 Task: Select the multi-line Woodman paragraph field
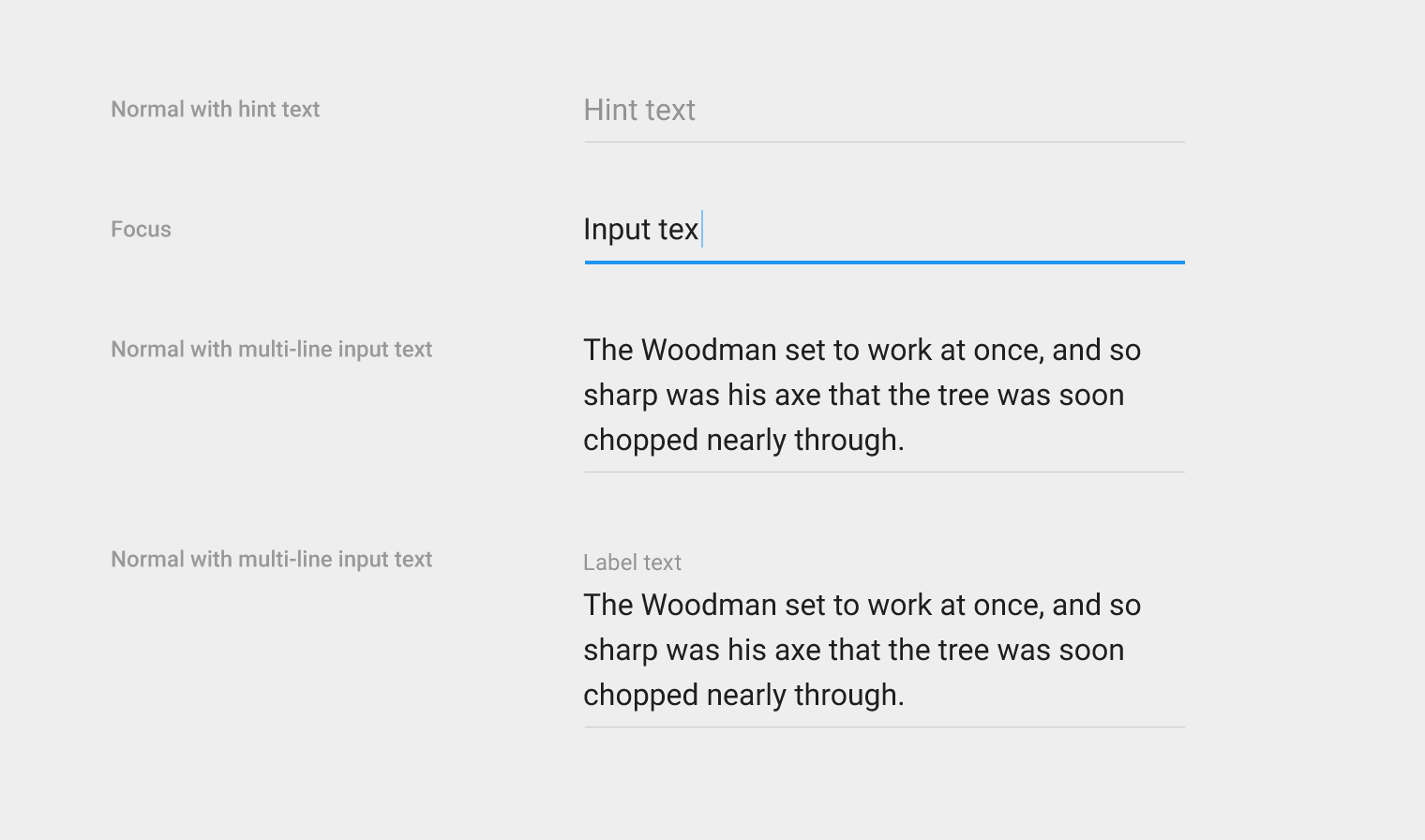[x=861, y=394]
